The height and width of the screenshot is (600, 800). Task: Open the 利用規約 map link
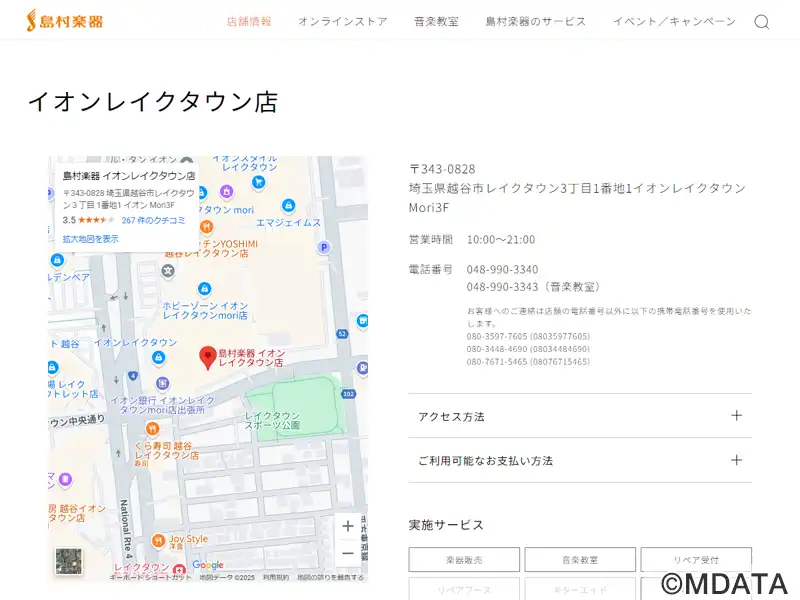[276, 578]
